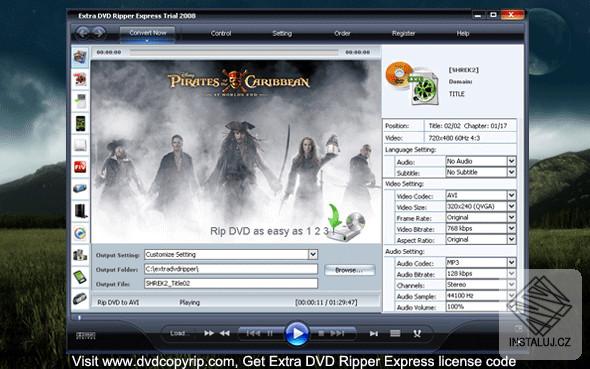Click the rewind double-arrow button
The width and height of the screenshot is (590, 369).
225,333
